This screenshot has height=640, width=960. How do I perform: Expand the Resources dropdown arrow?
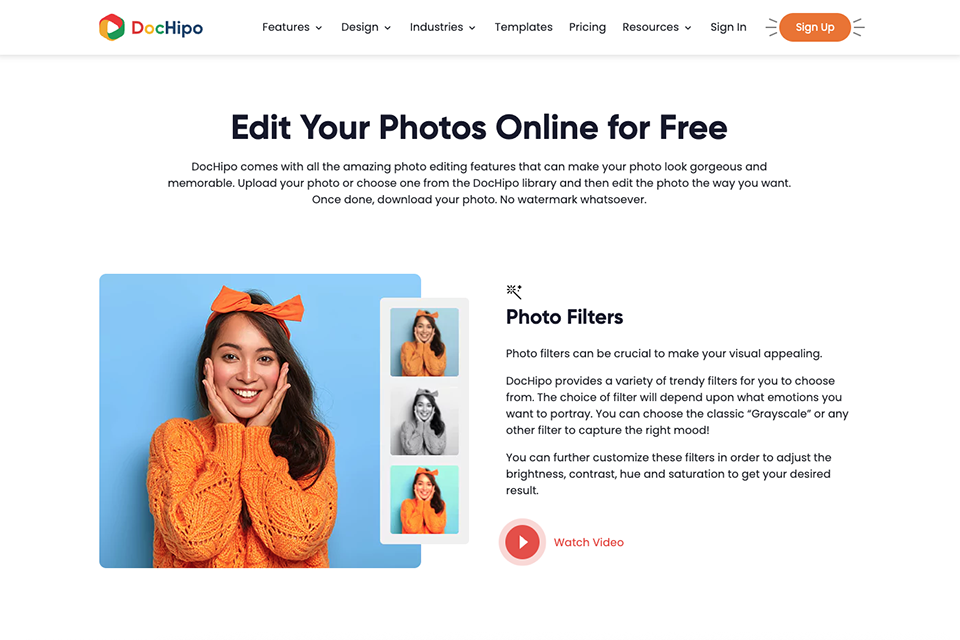688,28
